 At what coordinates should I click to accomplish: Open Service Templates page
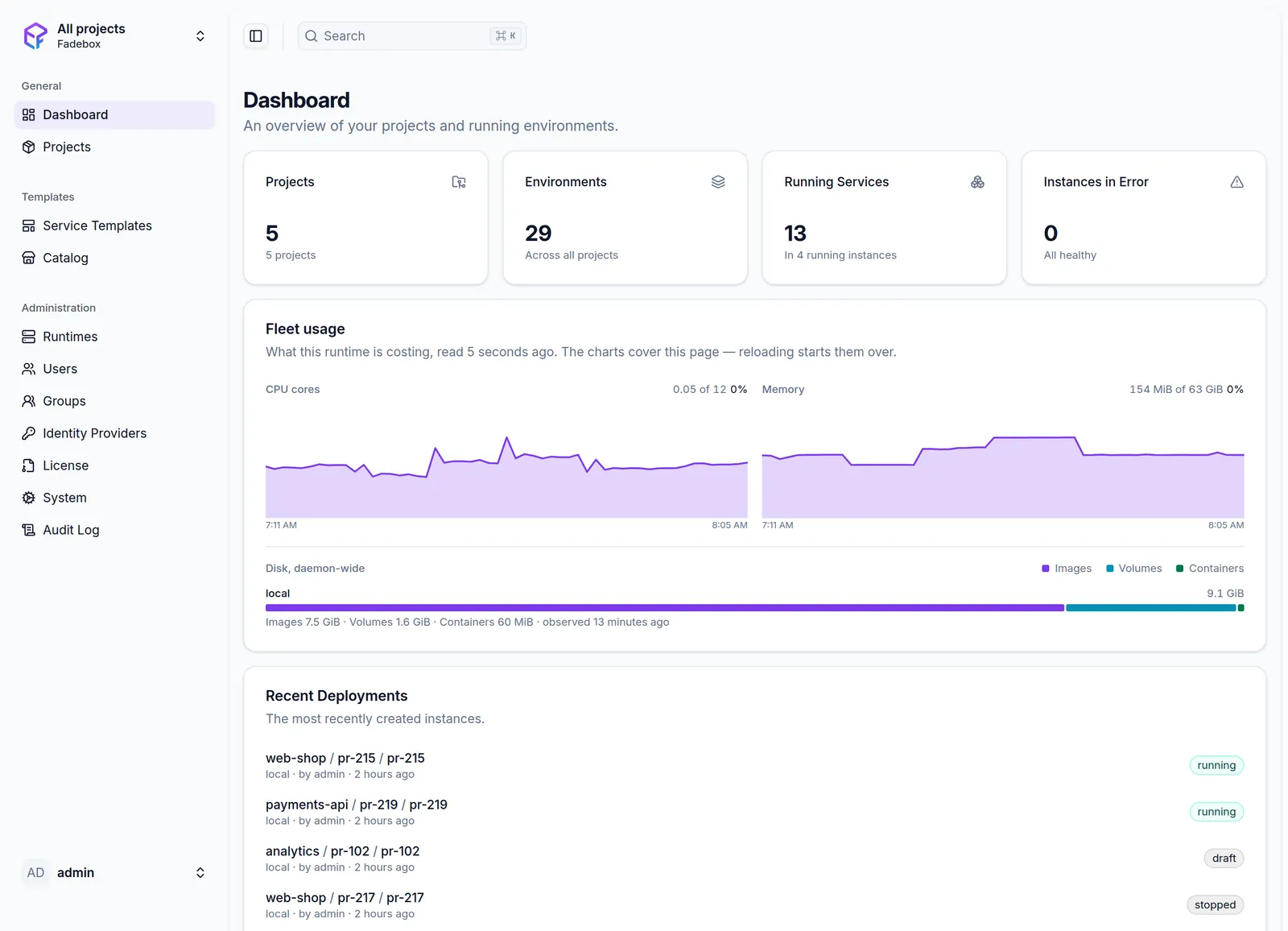114,226
